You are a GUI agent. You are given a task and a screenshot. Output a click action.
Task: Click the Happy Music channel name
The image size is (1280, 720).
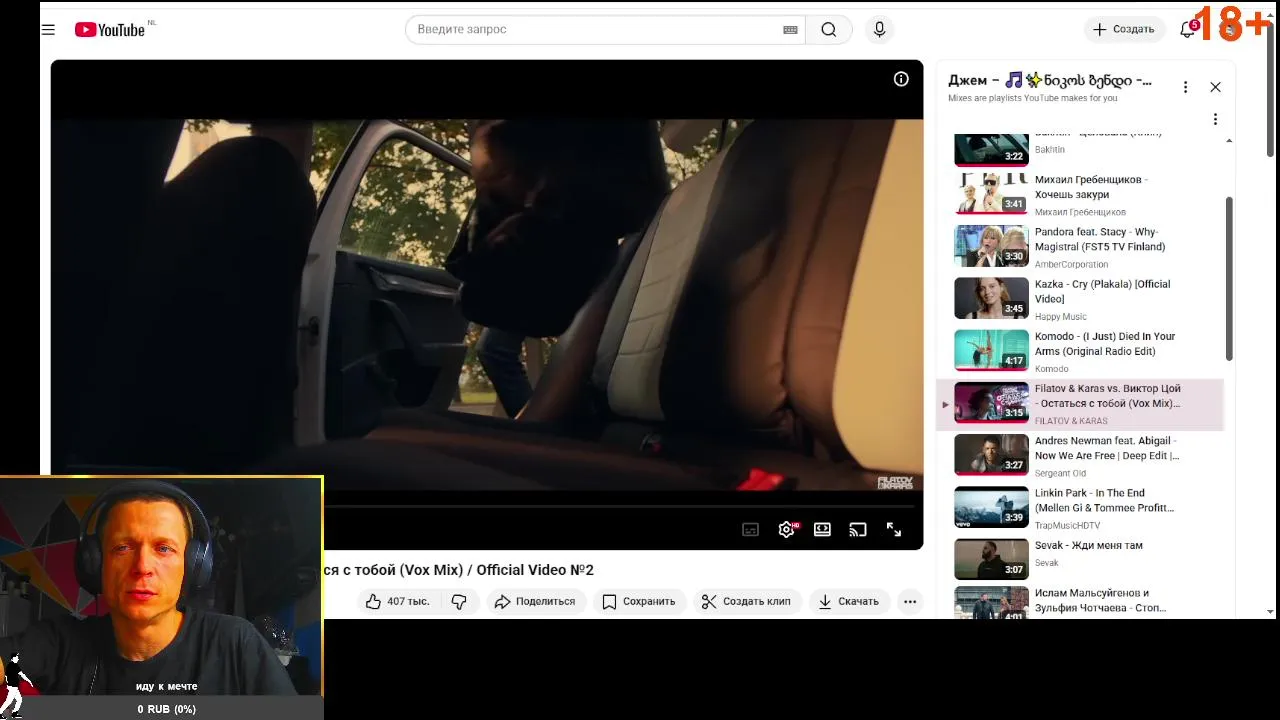(x=1060, y=317)
